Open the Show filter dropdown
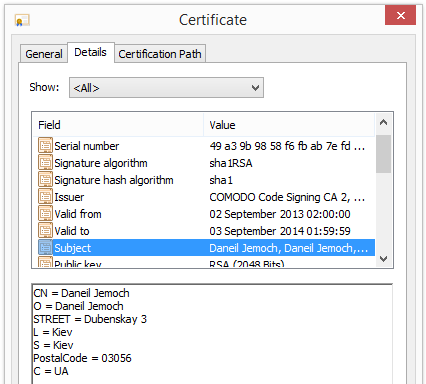Viewport: 426px width, 384px height. pyautogui.click(x=166, y=88)
